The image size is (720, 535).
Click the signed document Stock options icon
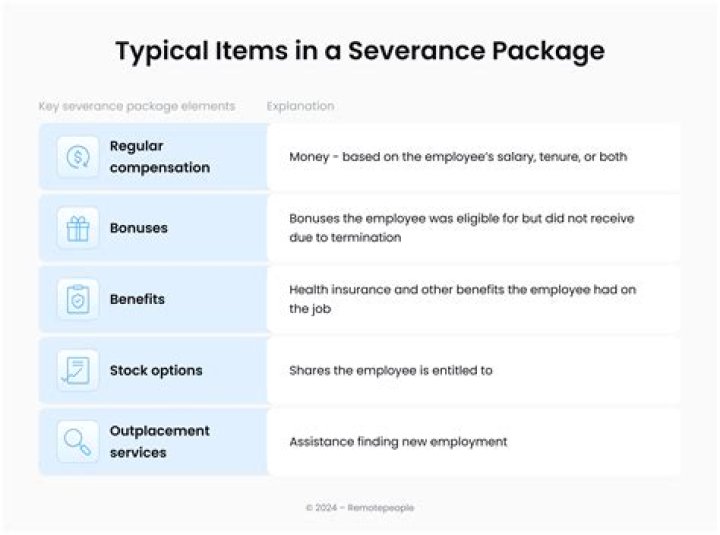coord(78,370)
